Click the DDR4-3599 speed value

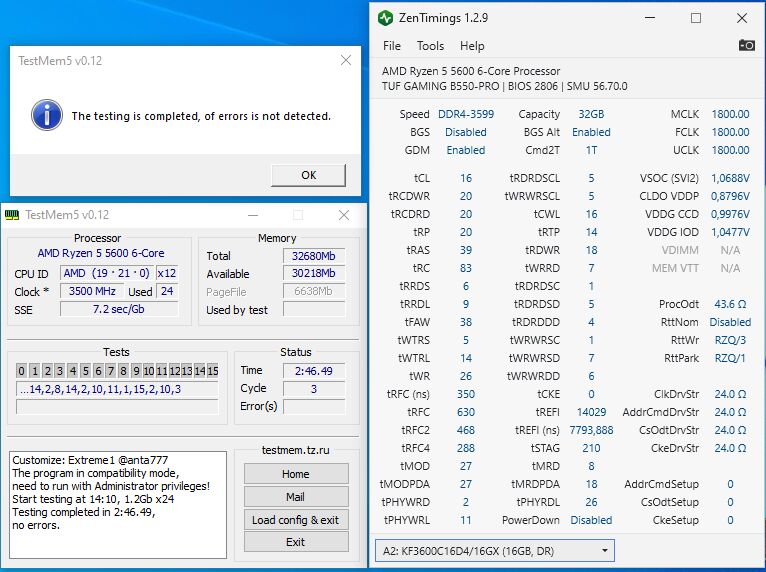[x=466, y=114]
